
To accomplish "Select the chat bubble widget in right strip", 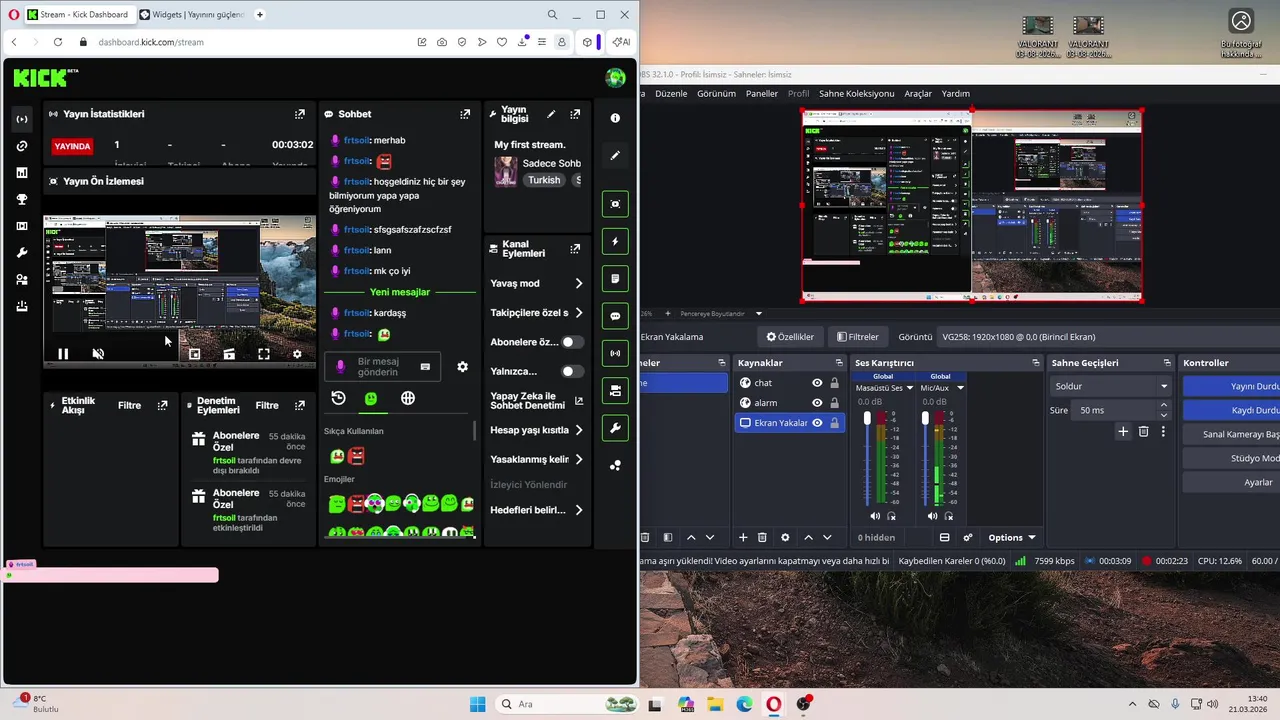I will click(615, 316).
